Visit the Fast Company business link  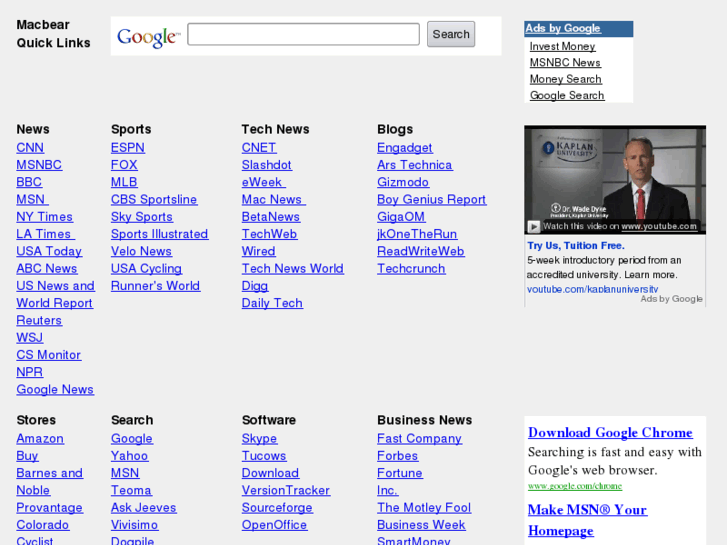click(419, 438)
